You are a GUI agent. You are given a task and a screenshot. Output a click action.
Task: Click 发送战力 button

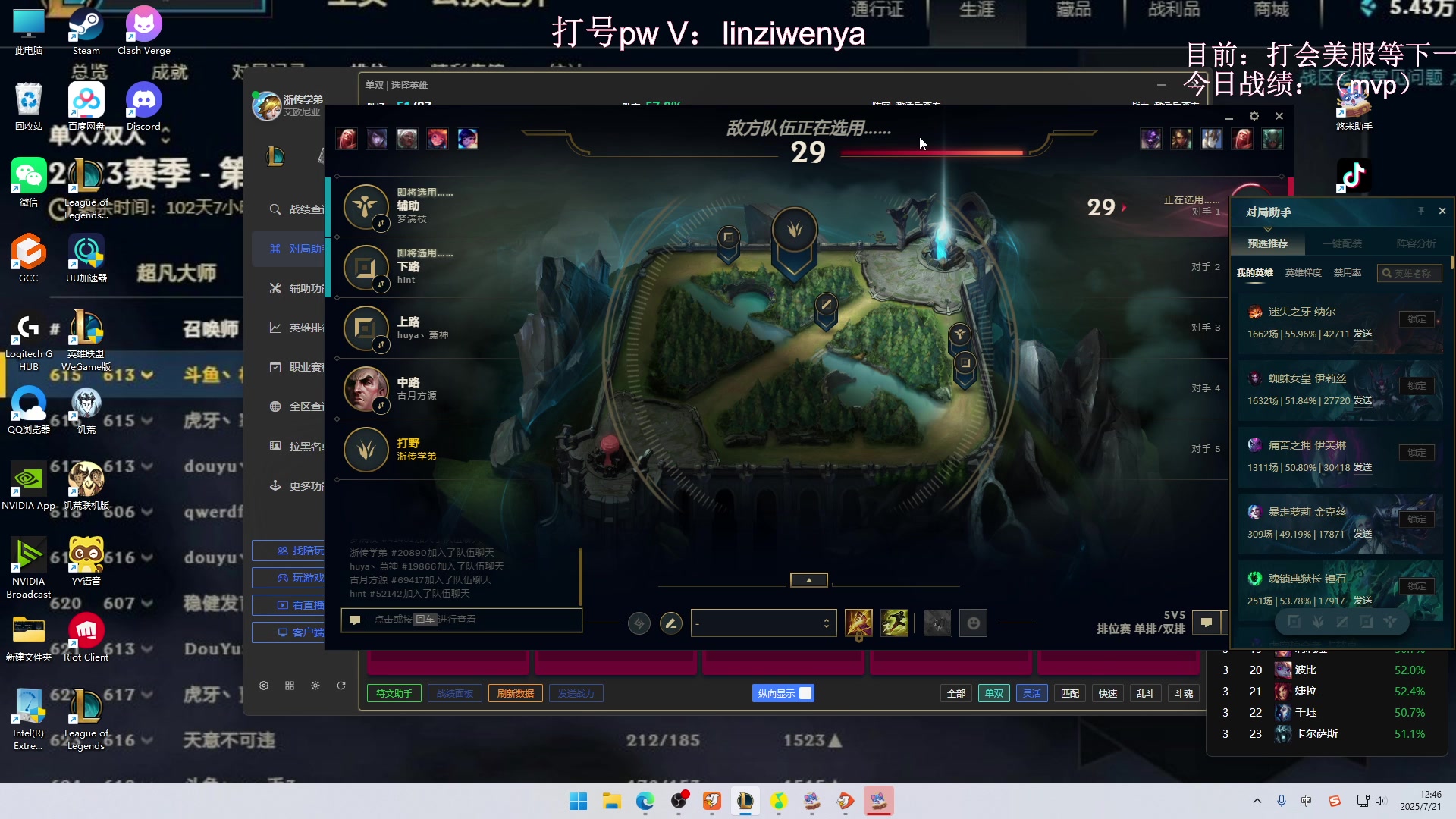point(576,693)
